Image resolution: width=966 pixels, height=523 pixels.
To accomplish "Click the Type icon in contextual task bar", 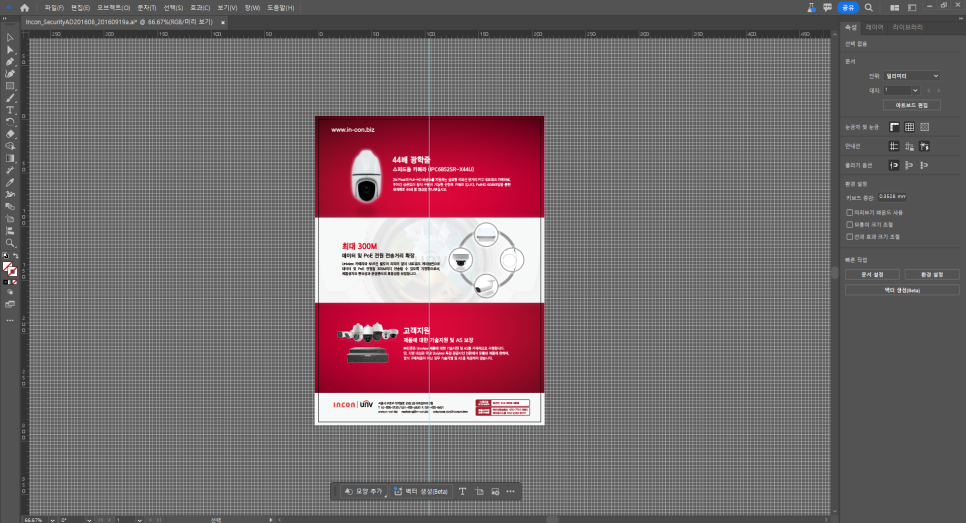I will (x=462, y=491).
